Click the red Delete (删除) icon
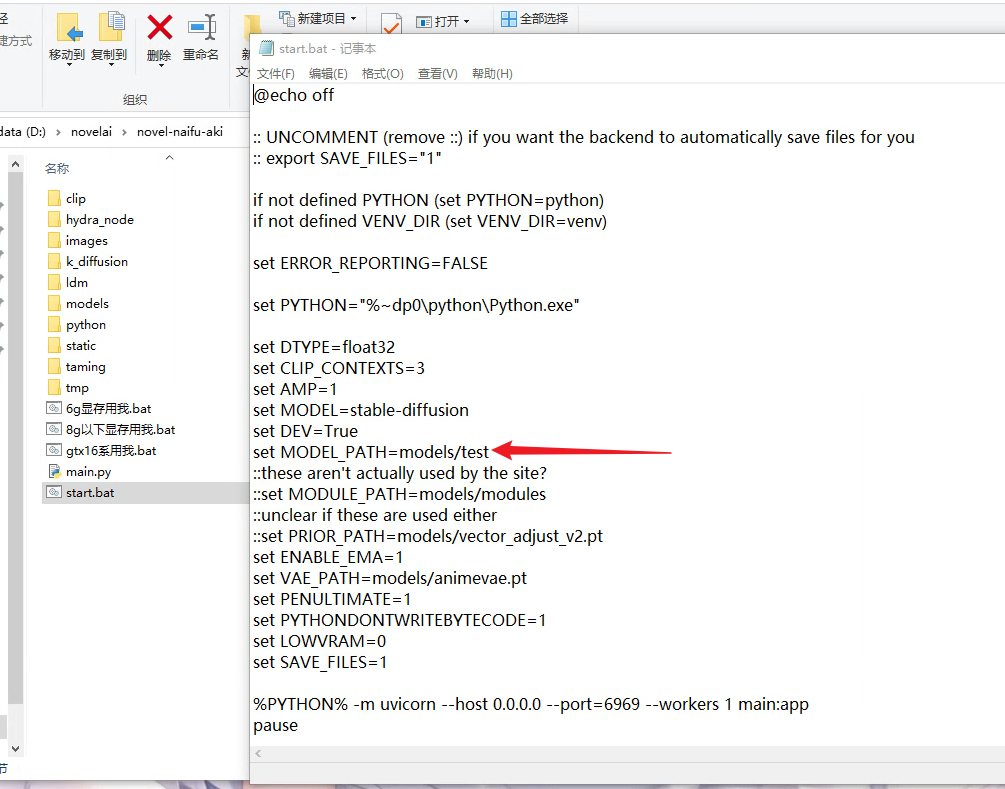1005x789 pixels. point(160,28)
